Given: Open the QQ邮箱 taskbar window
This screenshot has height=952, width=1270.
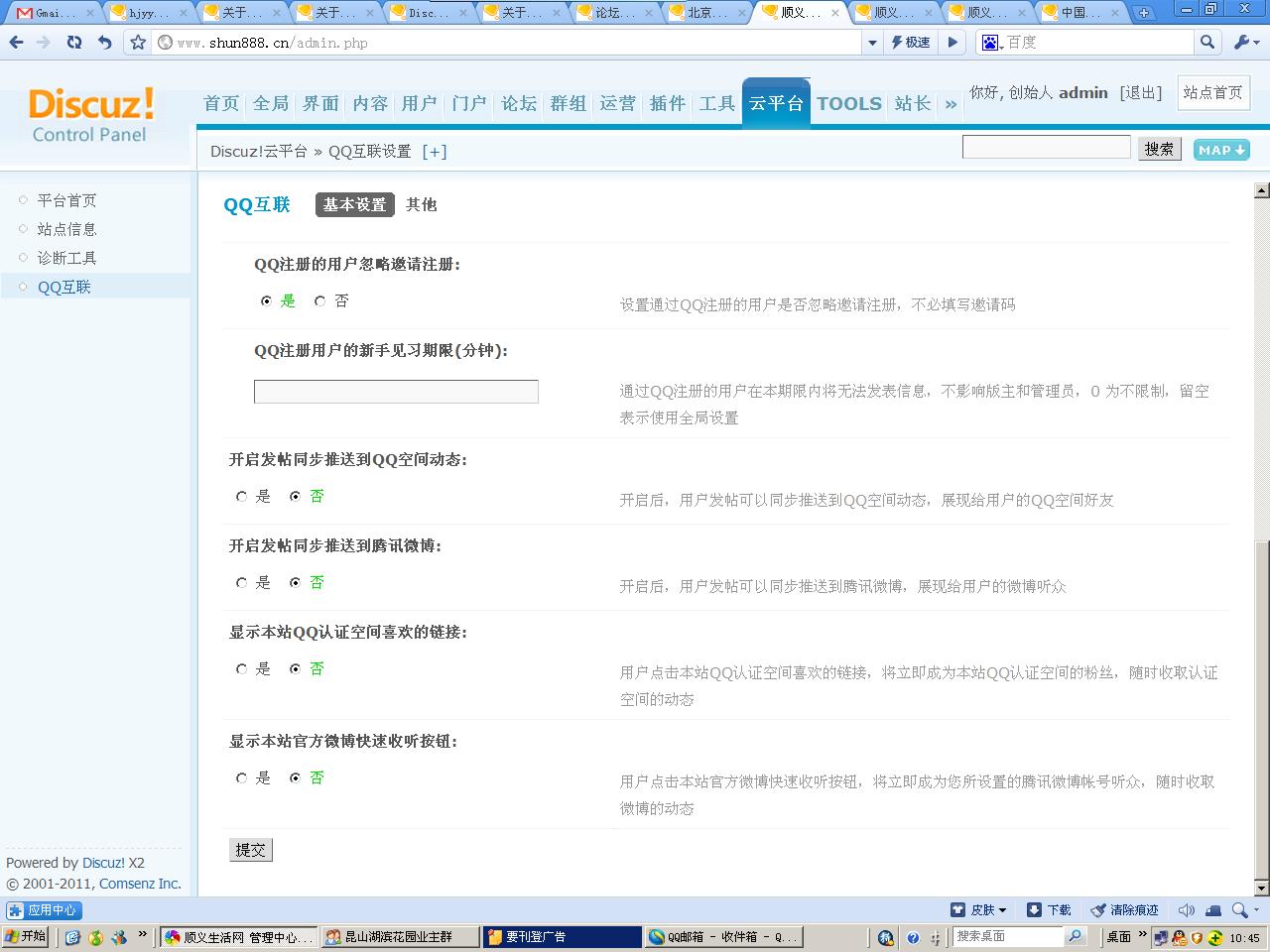Looking at the screenshot, I should 723,937.
